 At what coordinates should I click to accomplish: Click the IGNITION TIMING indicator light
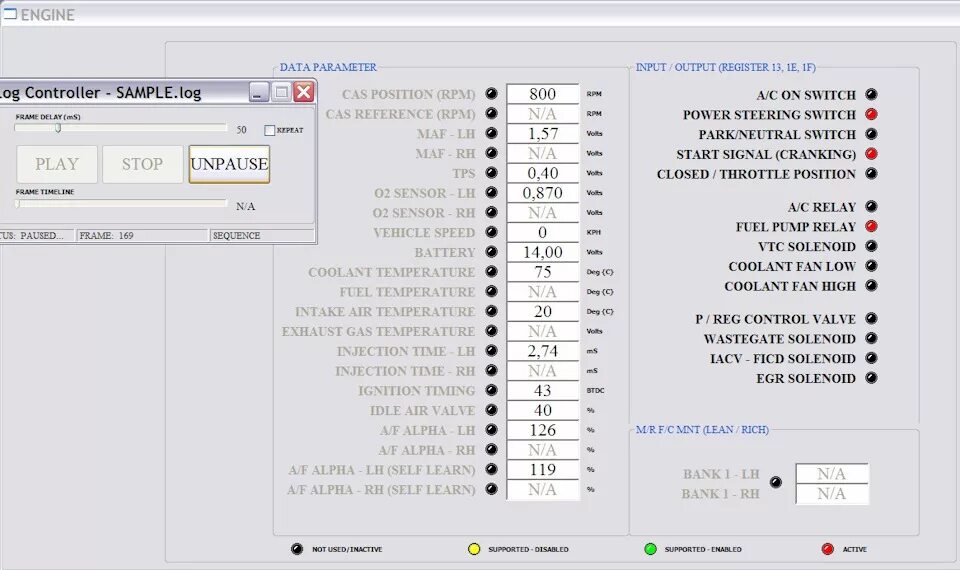click(x=492, y=390)
